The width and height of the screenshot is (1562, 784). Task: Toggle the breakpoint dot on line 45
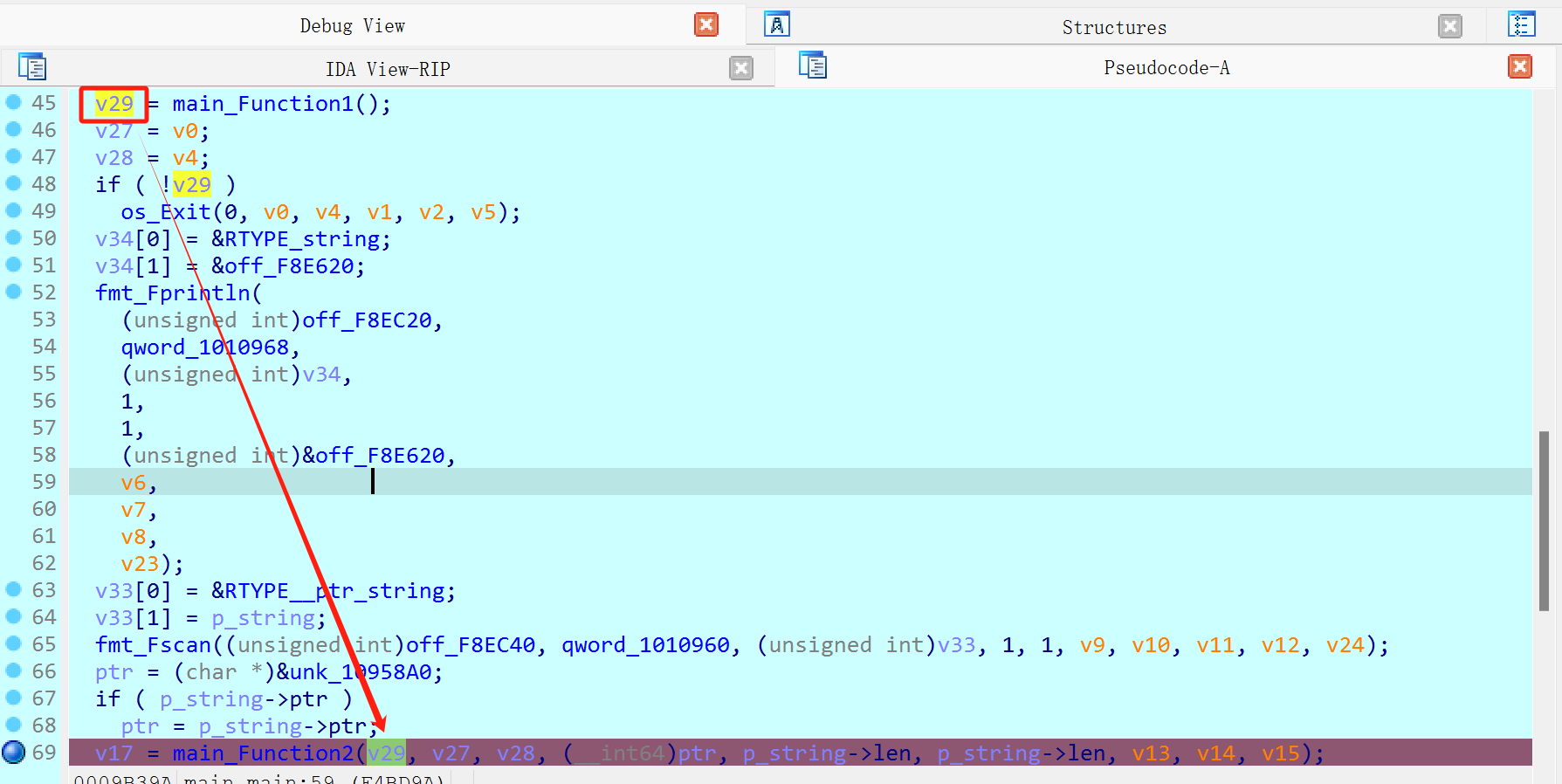tap(14, 102)
